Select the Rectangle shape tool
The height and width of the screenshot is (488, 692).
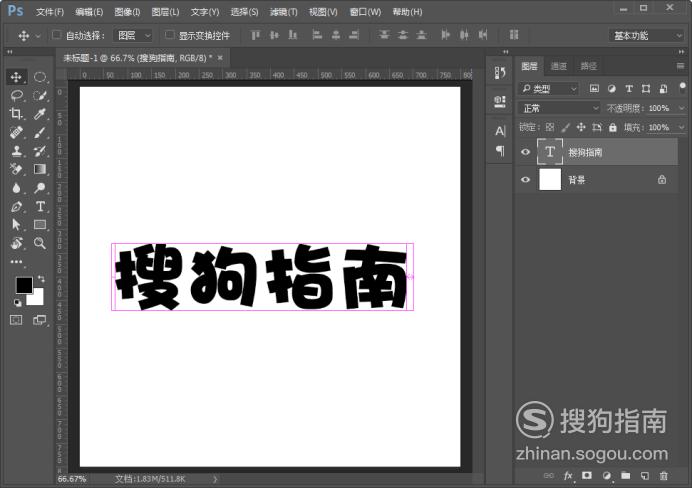point(40,225)
